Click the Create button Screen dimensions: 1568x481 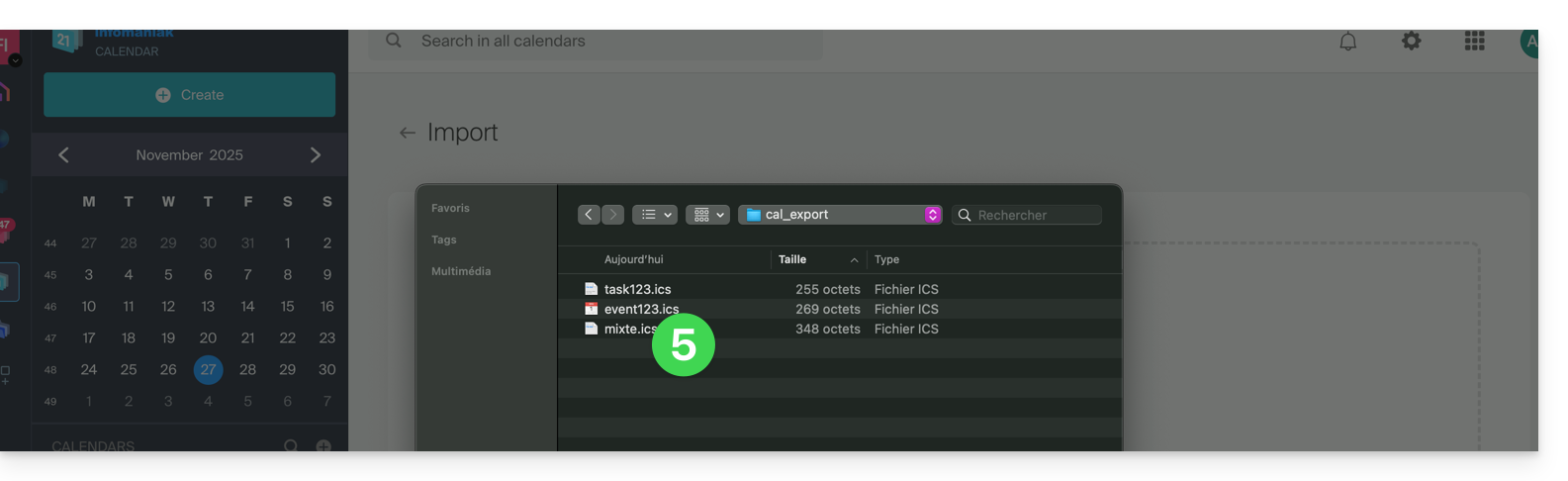(189, 95)
